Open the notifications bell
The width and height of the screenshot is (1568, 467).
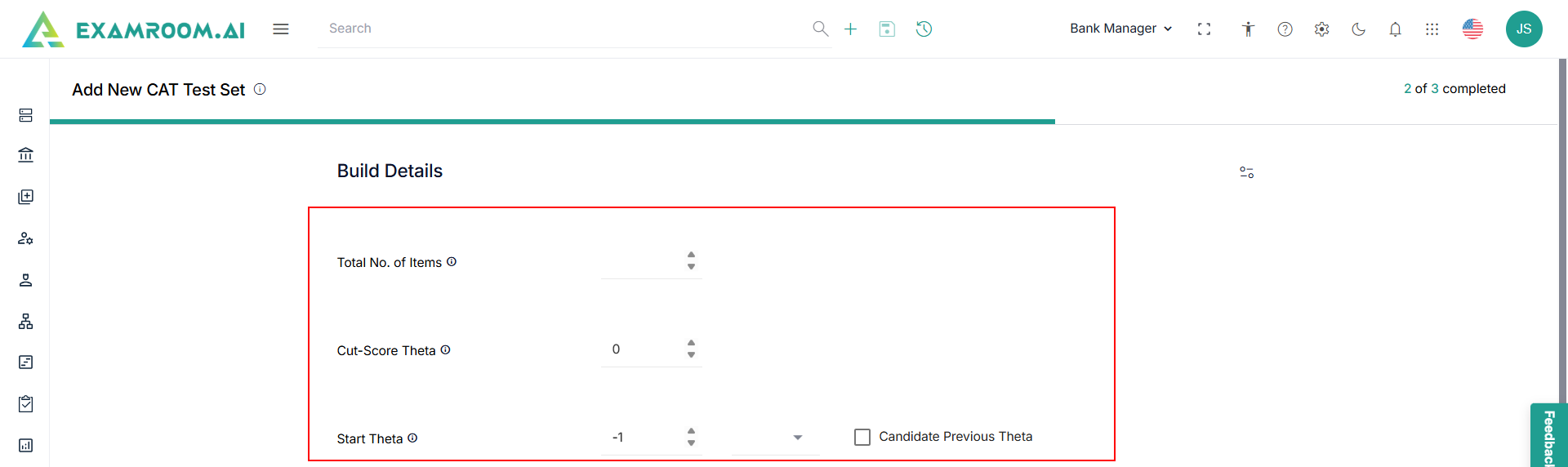[1395, 29]
